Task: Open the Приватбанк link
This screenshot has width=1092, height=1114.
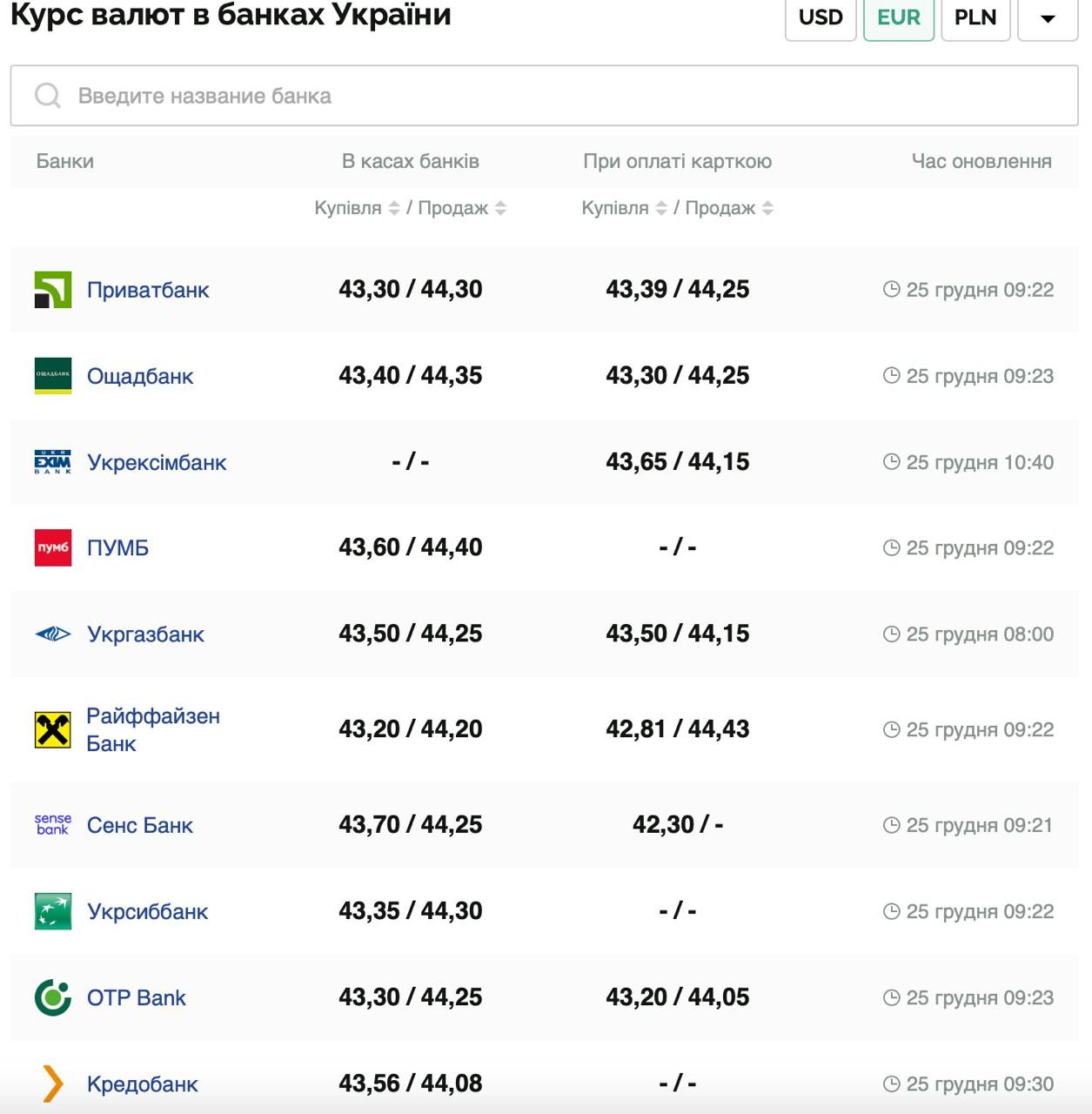Action: [148, 290]
